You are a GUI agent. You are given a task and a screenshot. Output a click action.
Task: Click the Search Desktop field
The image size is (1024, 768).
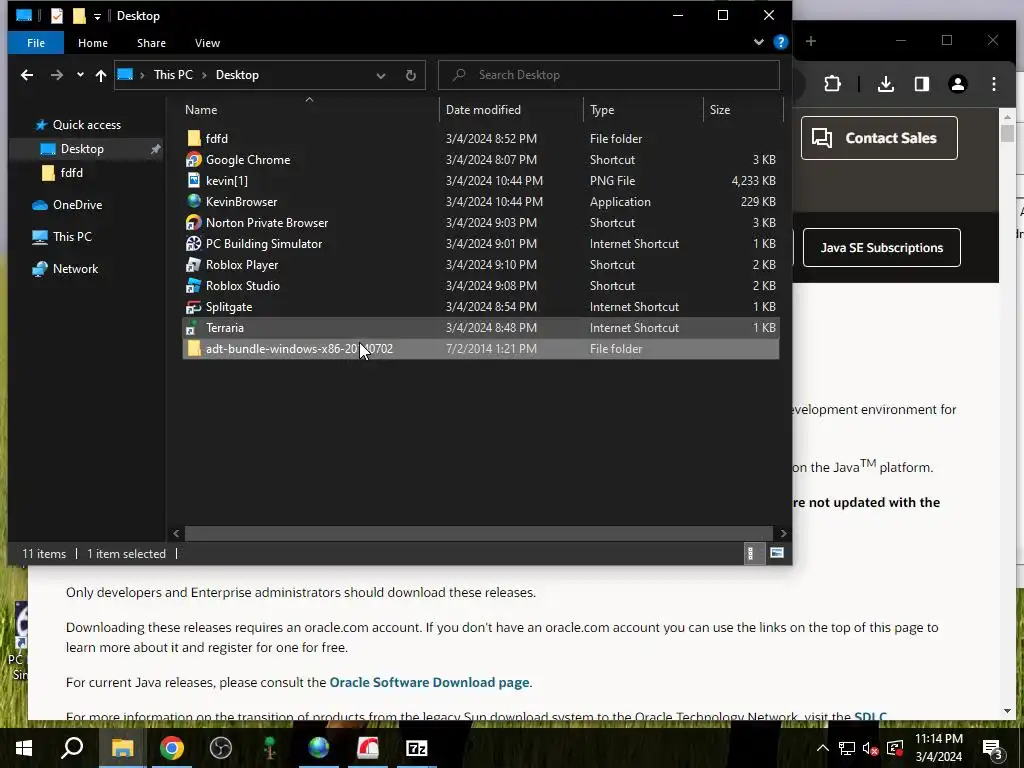pyautogui.click(x=609, y=75)
